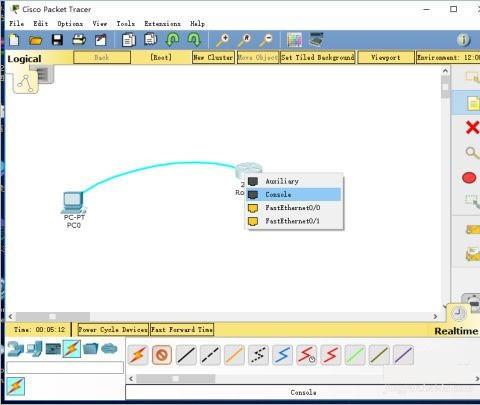Image resolution: width=480 pixels, height=405 pixels.
Task: Pick the blue coaxial cable
Action: click(282, 355)
